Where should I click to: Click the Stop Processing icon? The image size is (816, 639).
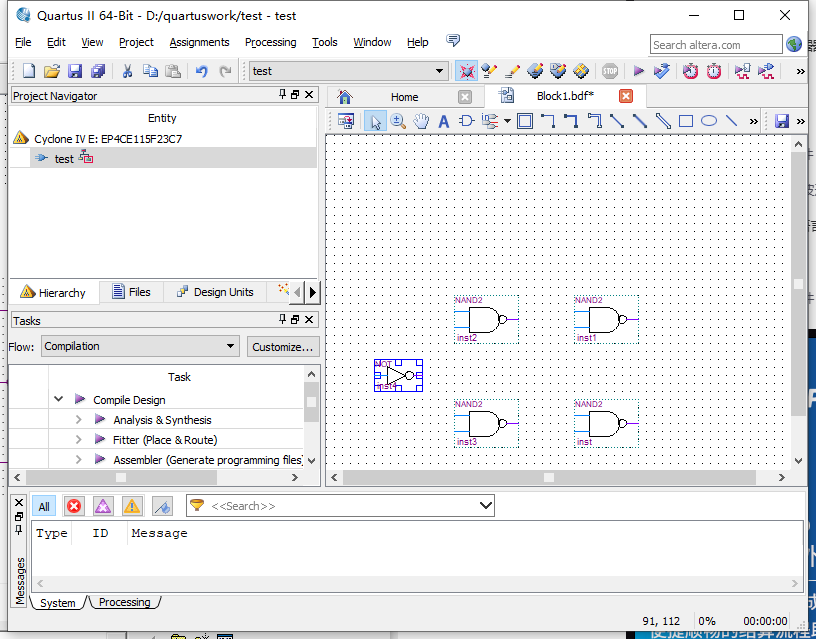(610, 71)
